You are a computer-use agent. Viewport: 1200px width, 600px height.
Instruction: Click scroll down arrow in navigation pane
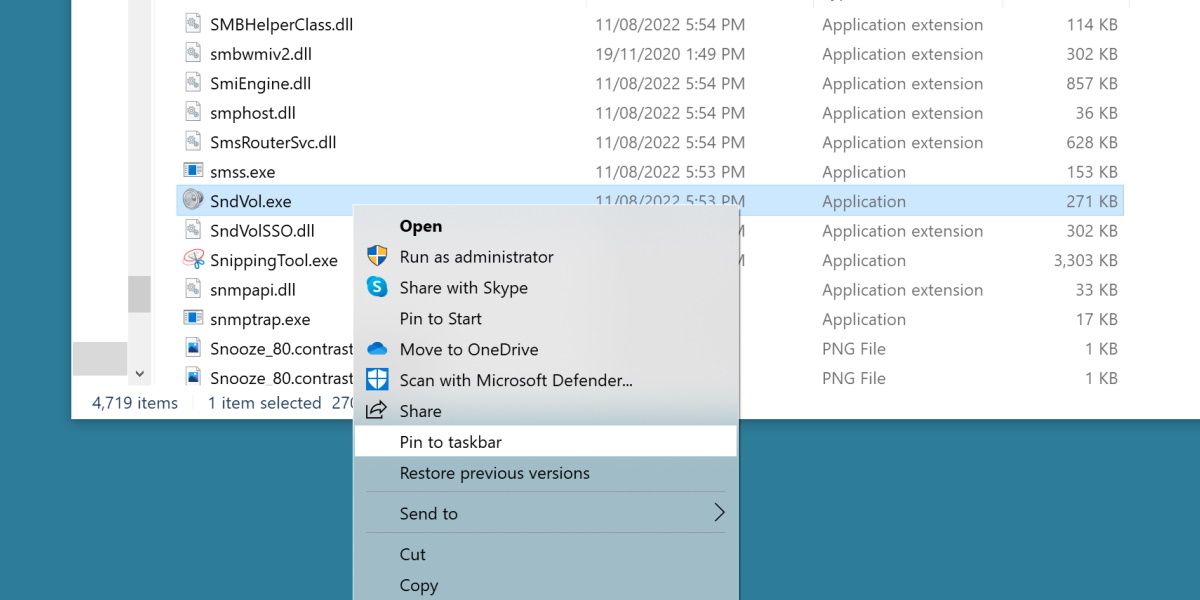click(x=139, y=374)
